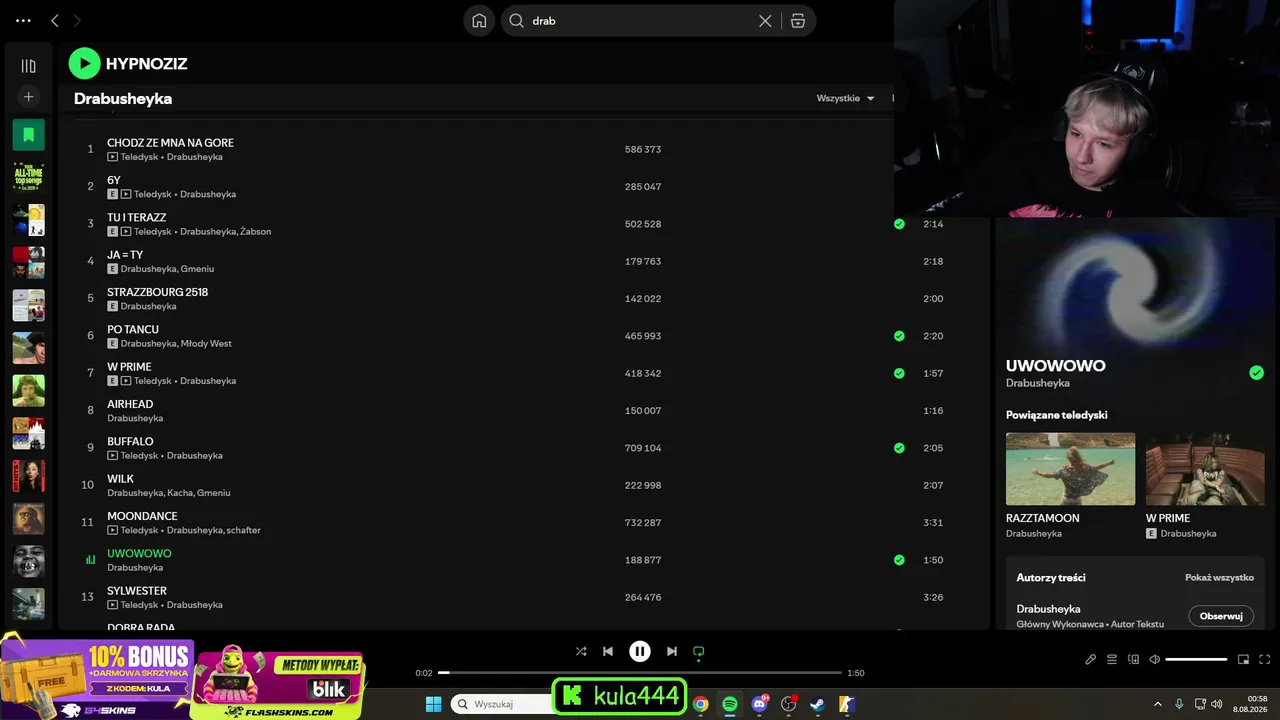Toggle shuffle playback
1280x720 pixels.
click(581, 651)
